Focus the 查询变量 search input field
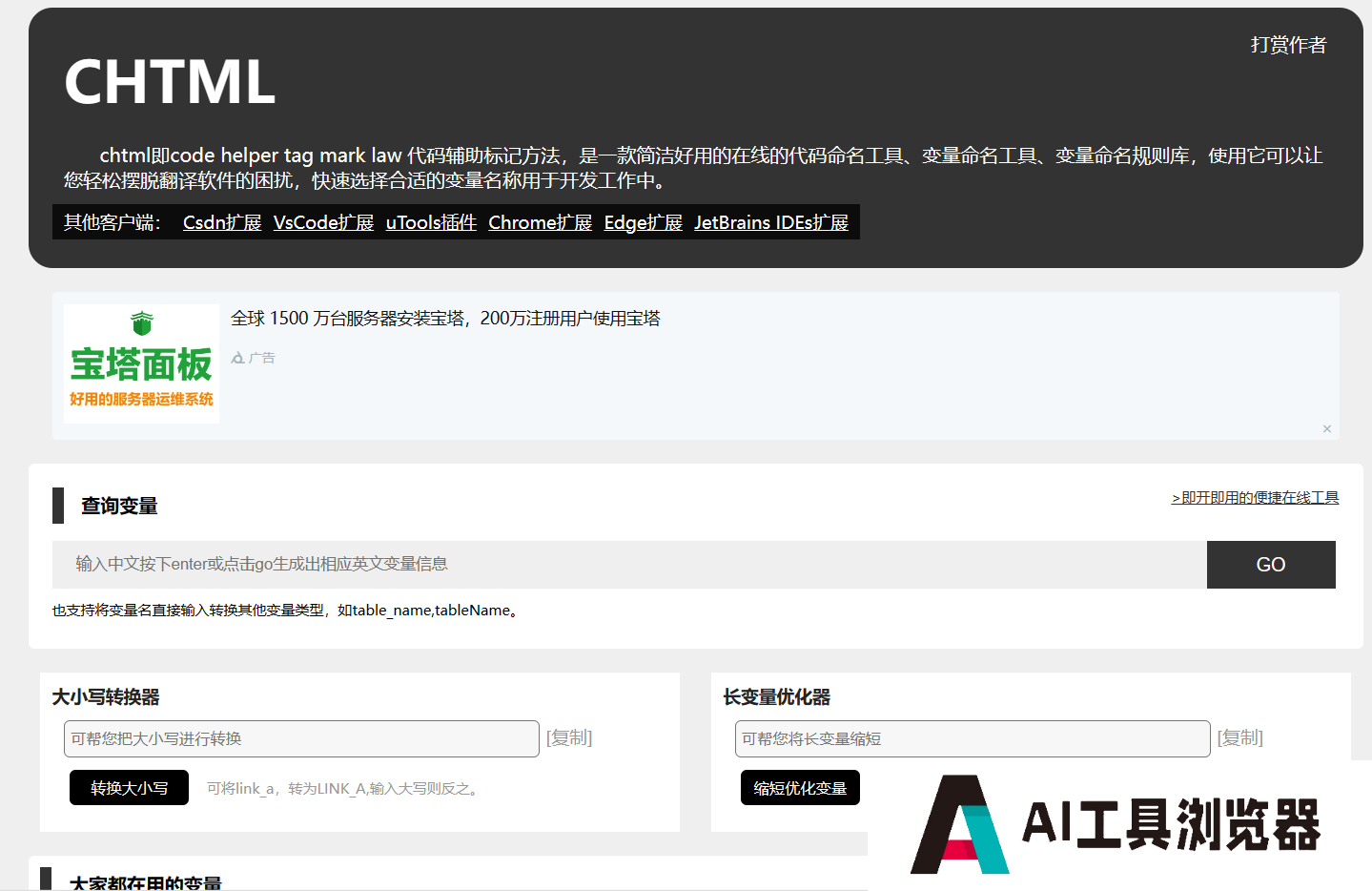Screen dimensions: 1372x891 click(629, 565)
